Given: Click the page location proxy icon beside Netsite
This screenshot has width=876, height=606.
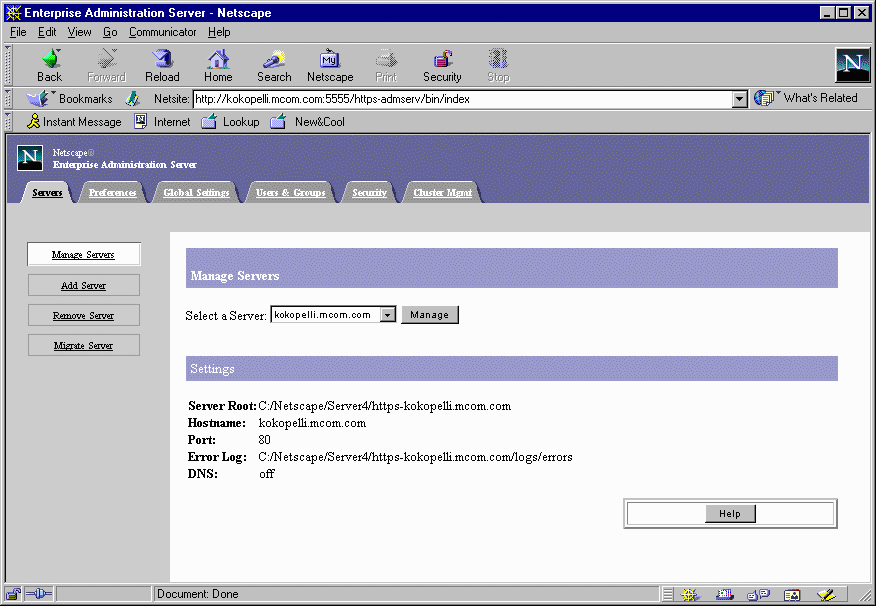Looking at the screenshot, I should coord(132,99).
